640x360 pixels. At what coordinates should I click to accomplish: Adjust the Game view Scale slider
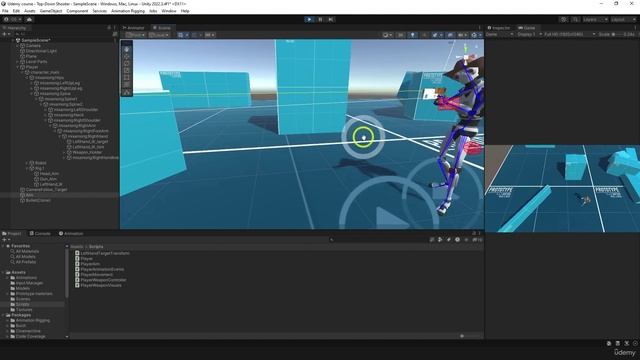point(617,35)
